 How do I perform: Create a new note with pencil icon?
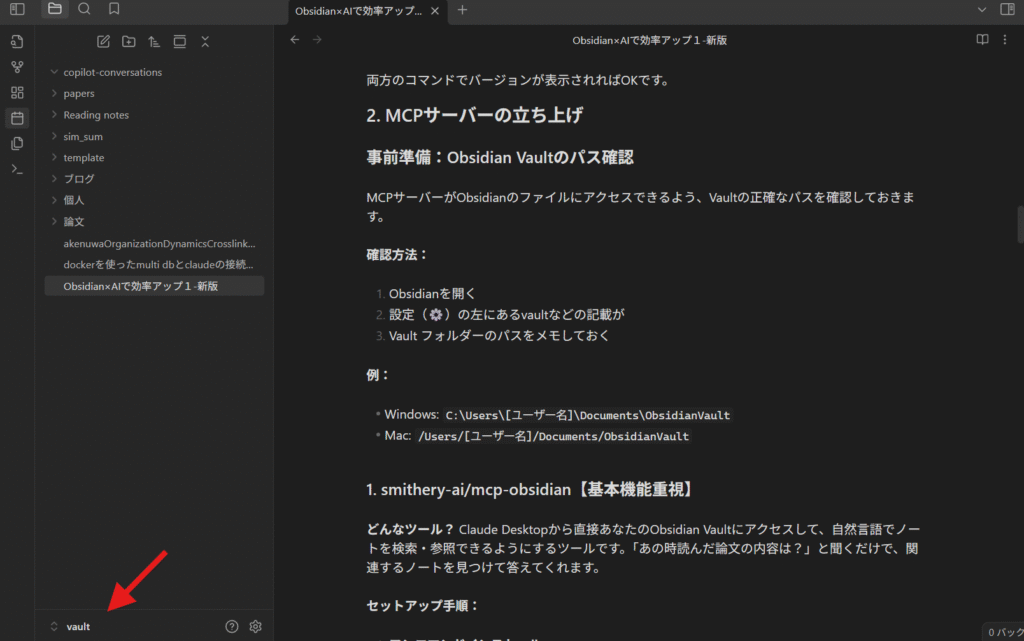103,42
